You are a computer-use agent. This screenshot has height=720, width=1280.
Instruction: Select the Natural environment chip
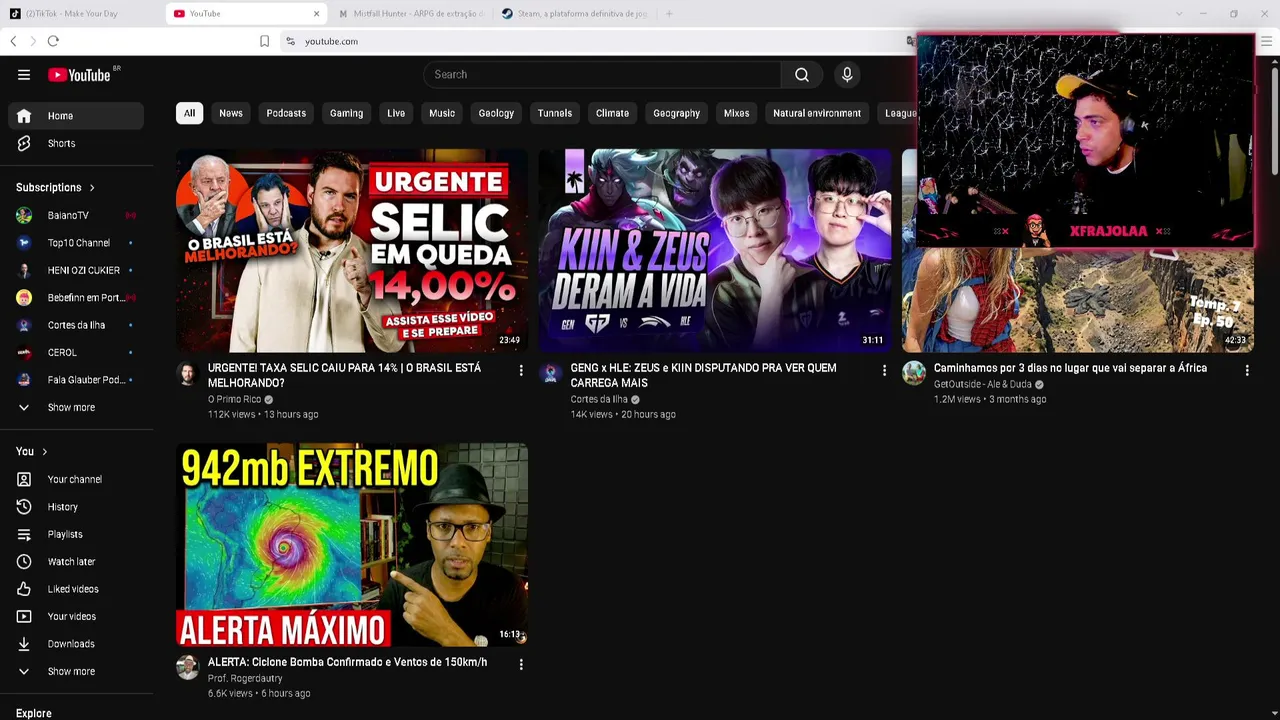click(817, 113)
